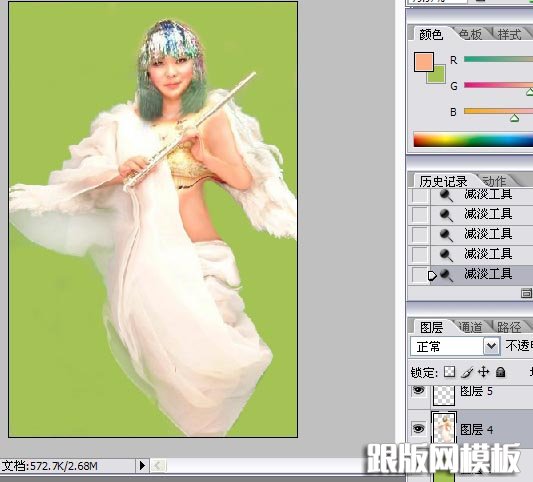Screen dimensions: 533x482
Task: Click the lock transparent pixels icon
Action: click(449, 372)
